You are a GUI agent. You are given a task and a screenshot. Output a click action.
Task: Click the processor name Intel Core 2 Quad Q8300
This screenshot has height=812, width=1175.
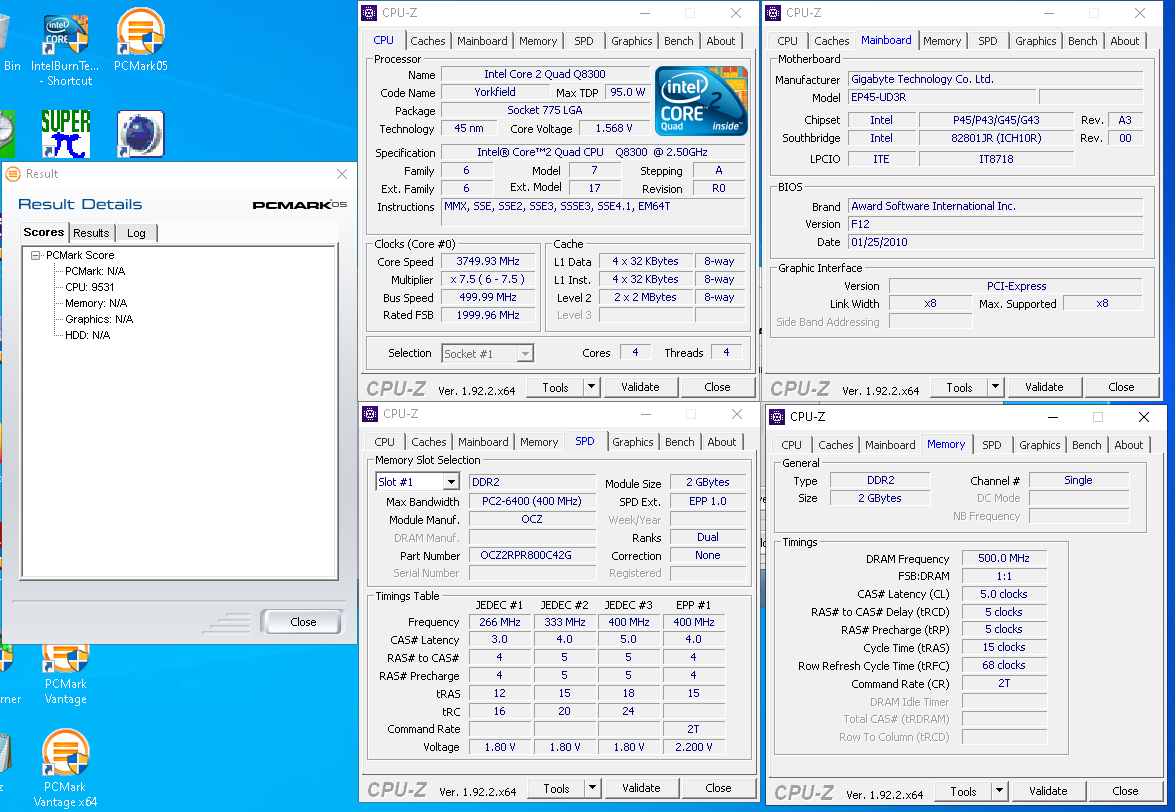[x=545, y=74]
